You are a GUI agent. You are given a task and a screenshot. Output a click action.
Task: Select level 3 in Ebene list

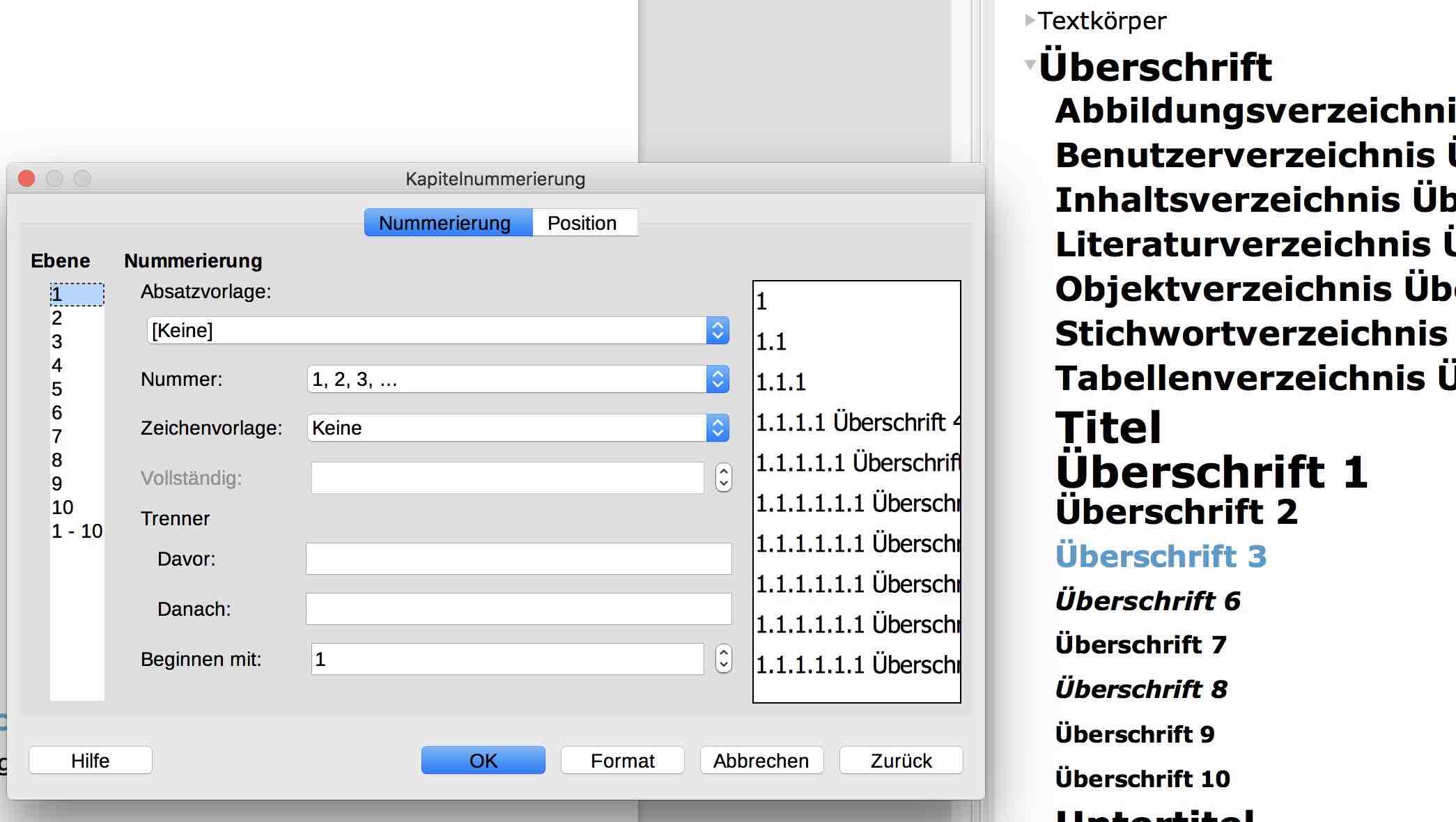(x=57, y=342)
